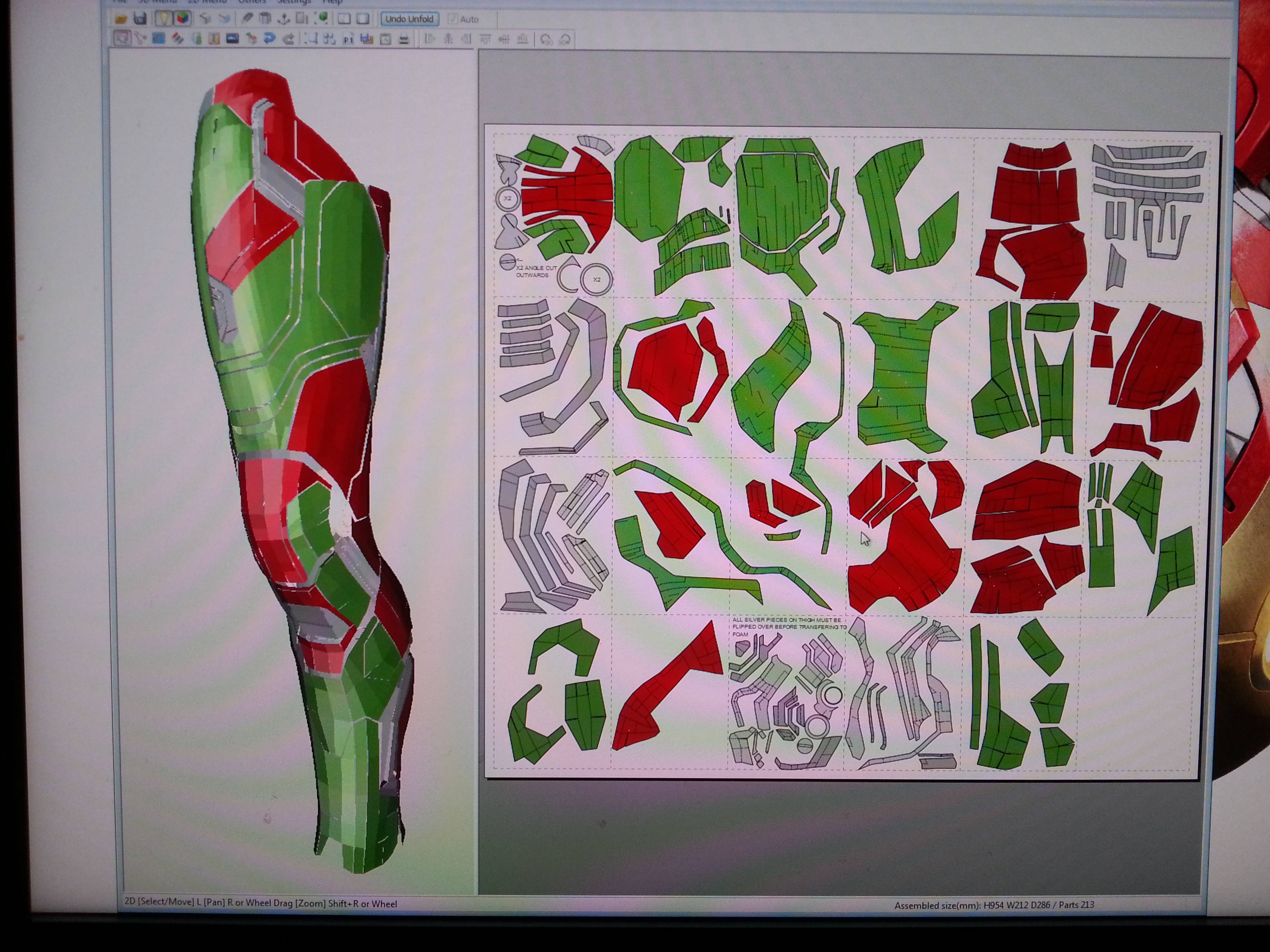Click the align right icon
Screen dimensions: 1270x952
467,39
